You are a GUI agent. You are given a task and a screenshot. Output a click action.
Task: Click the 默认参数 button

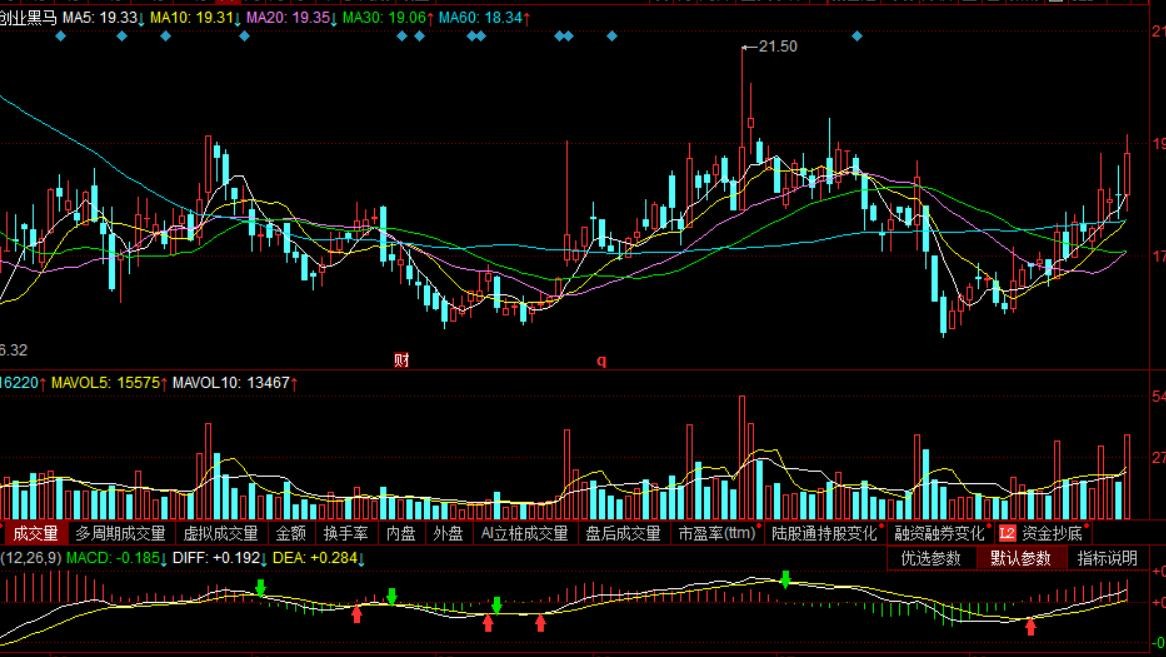(1020, 558)
